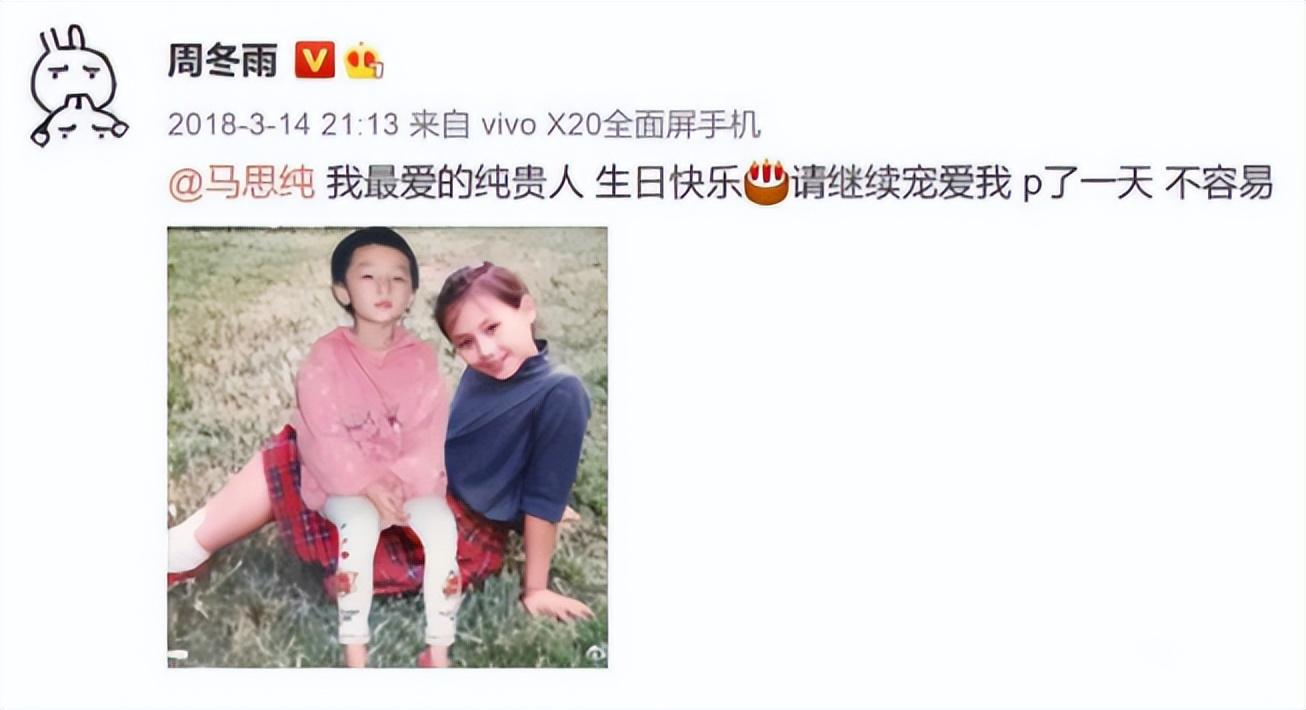Open the post date 2018-3-14
1306x710 pixels.
[239, 125]
